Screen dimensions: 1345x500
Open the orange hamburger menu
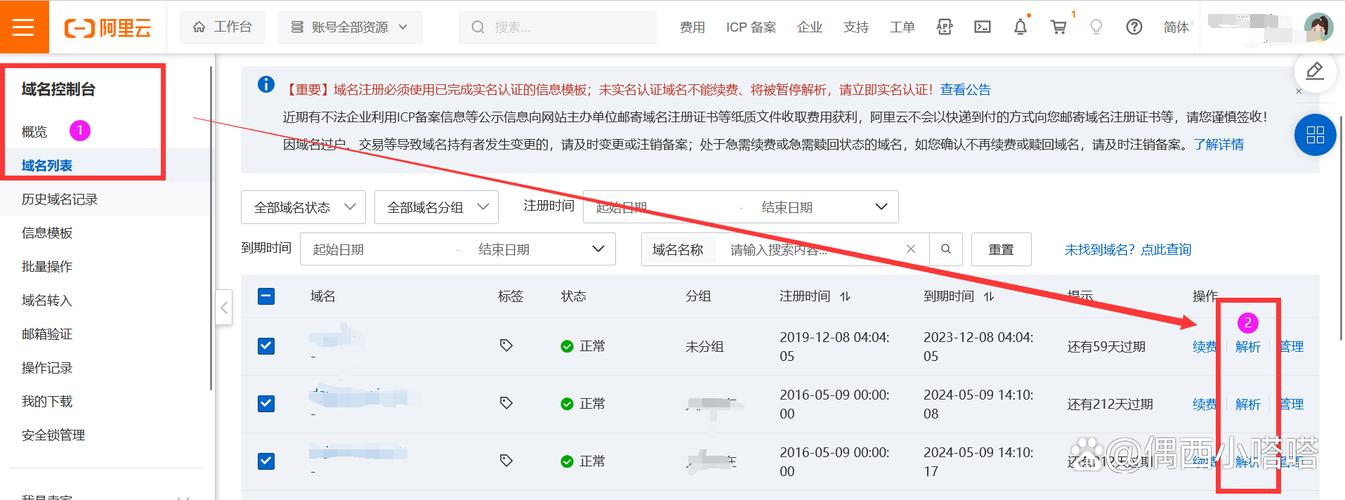[x=23, y=27]
